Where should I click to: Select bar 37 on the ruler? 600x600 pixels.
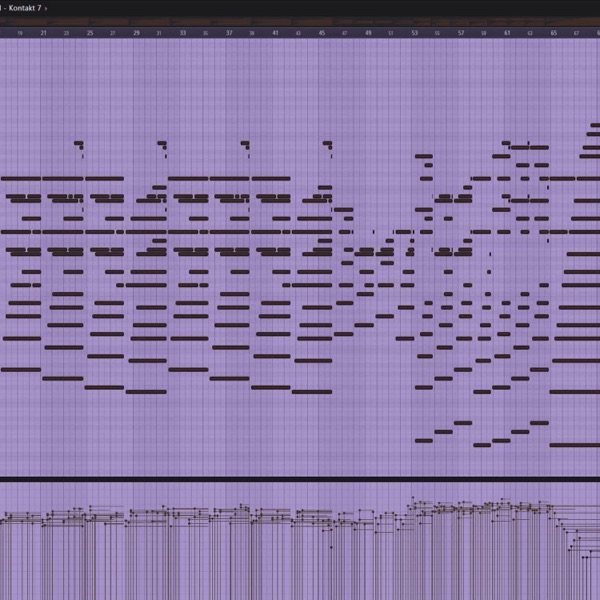tap(229, 33)
